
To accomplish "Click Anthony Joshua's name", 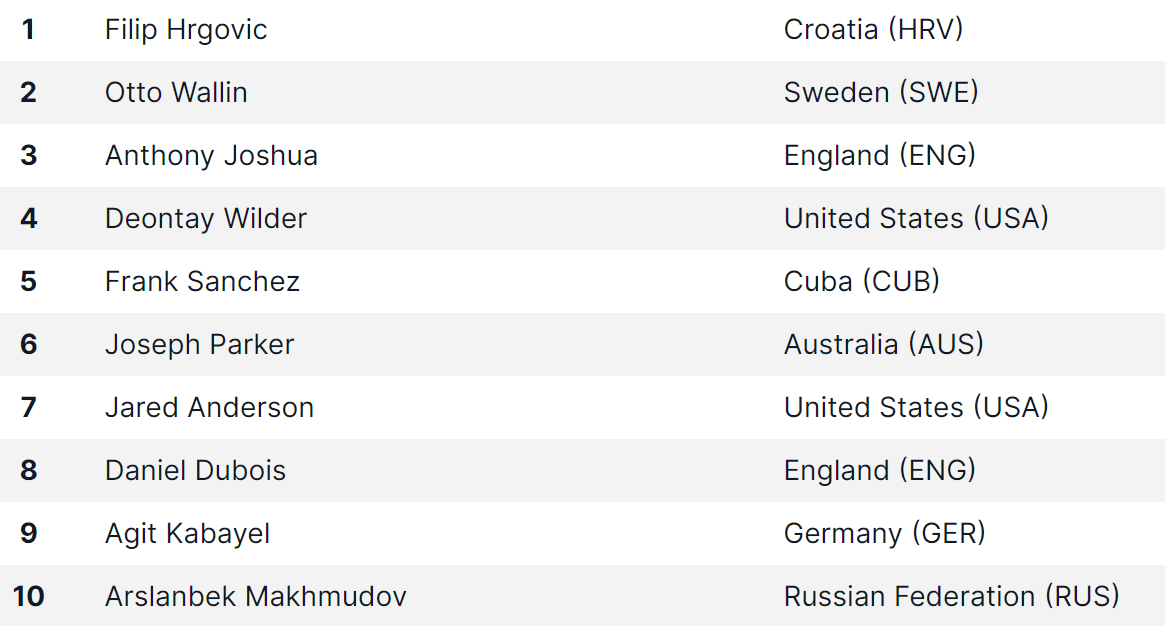I will pos(211,155).
